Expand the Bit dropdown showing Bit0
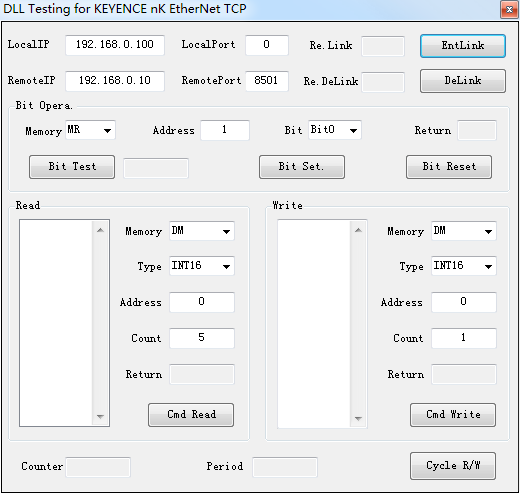The image size is (520, 494). tap(335, 130)
